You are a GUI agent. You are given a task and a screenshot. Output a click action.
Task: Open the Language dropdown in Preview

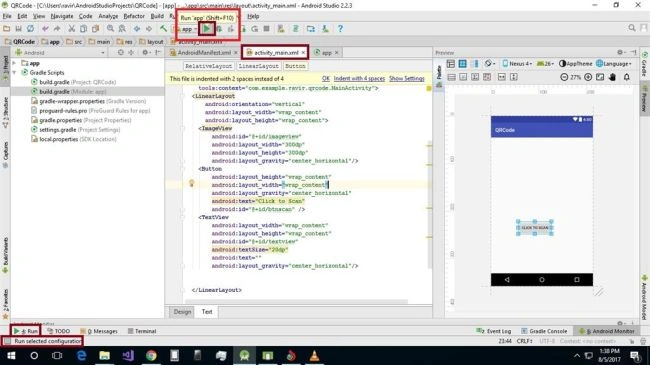coord(614,63)
